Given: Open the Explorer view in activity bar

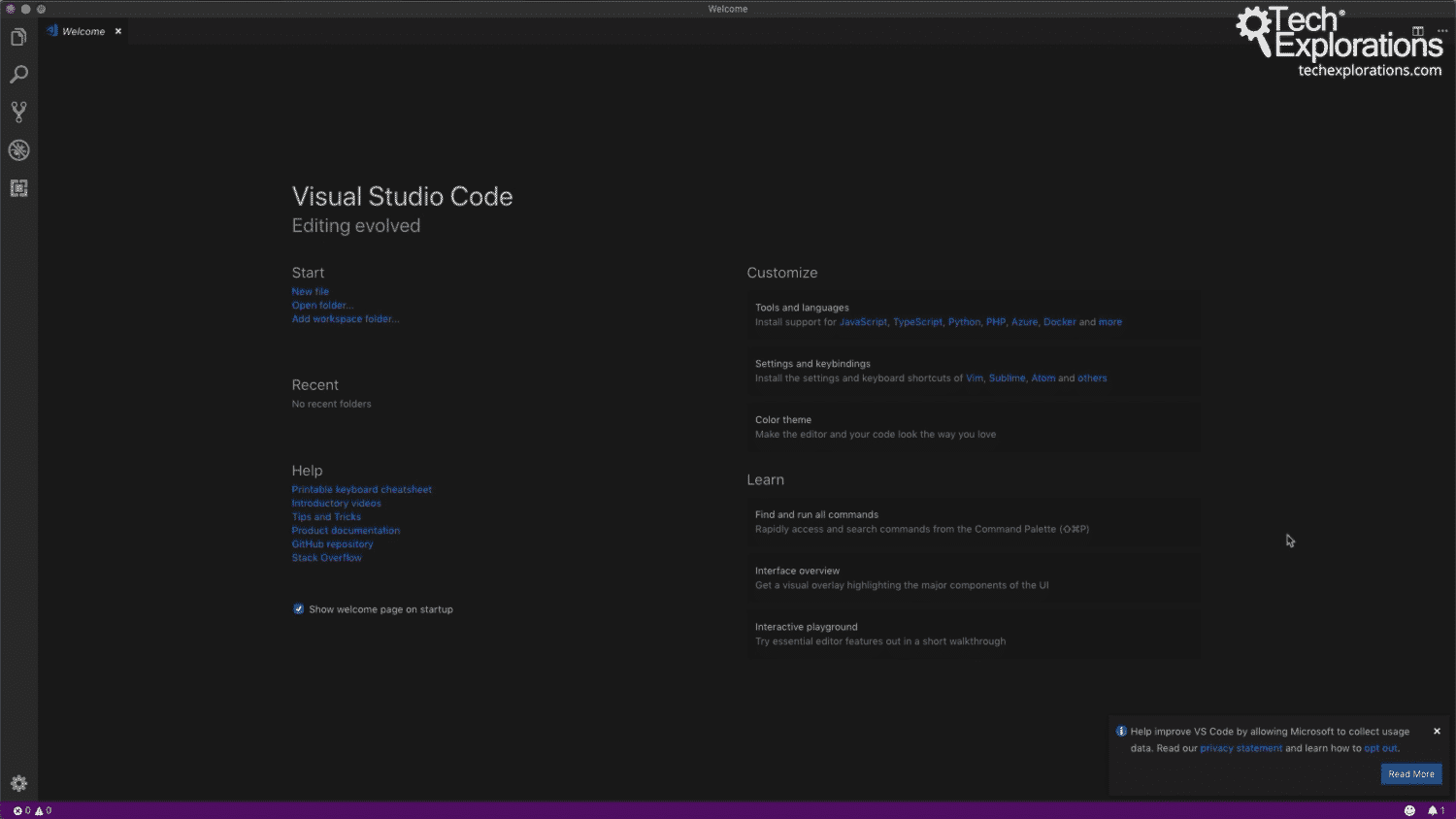Looking at the screenshot, I should [18, 38].
